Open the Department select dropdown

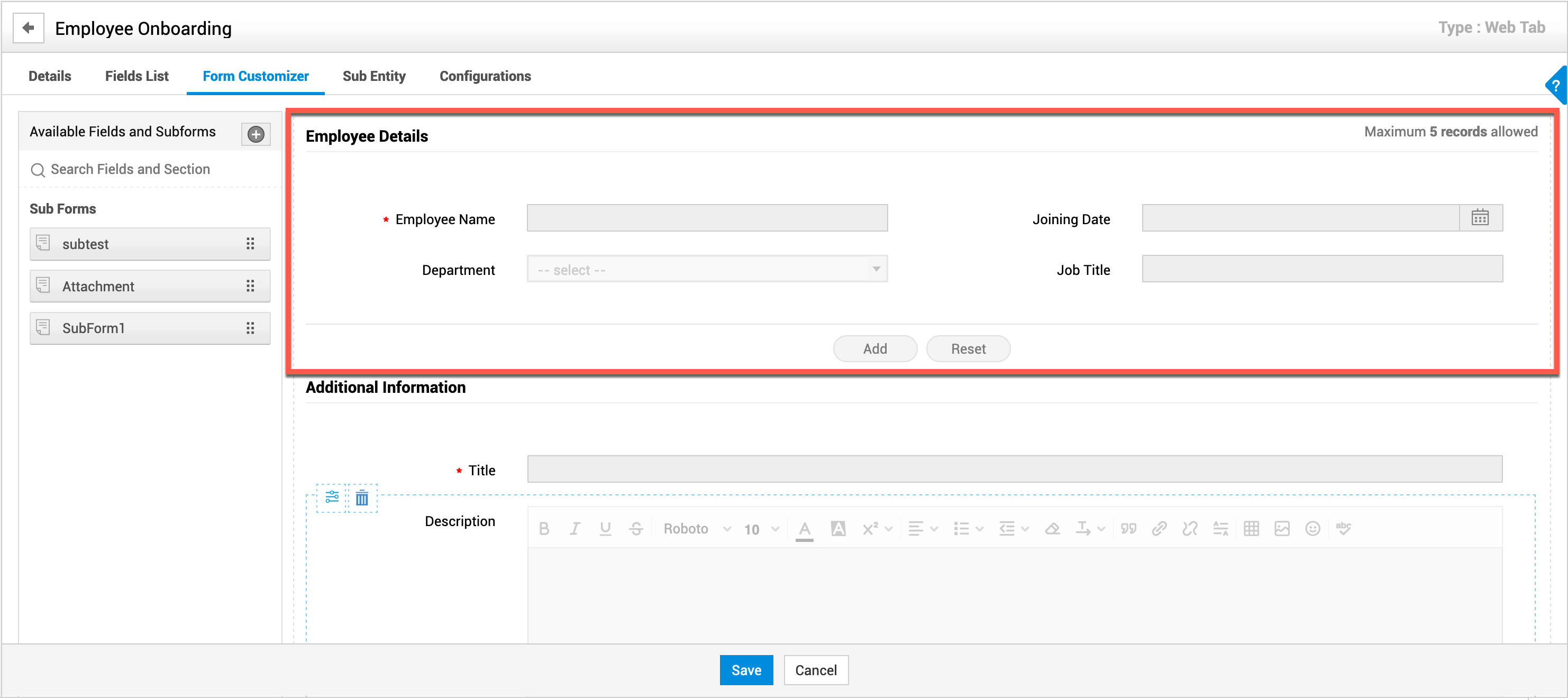pyautogui.click(x=707, y=270)
